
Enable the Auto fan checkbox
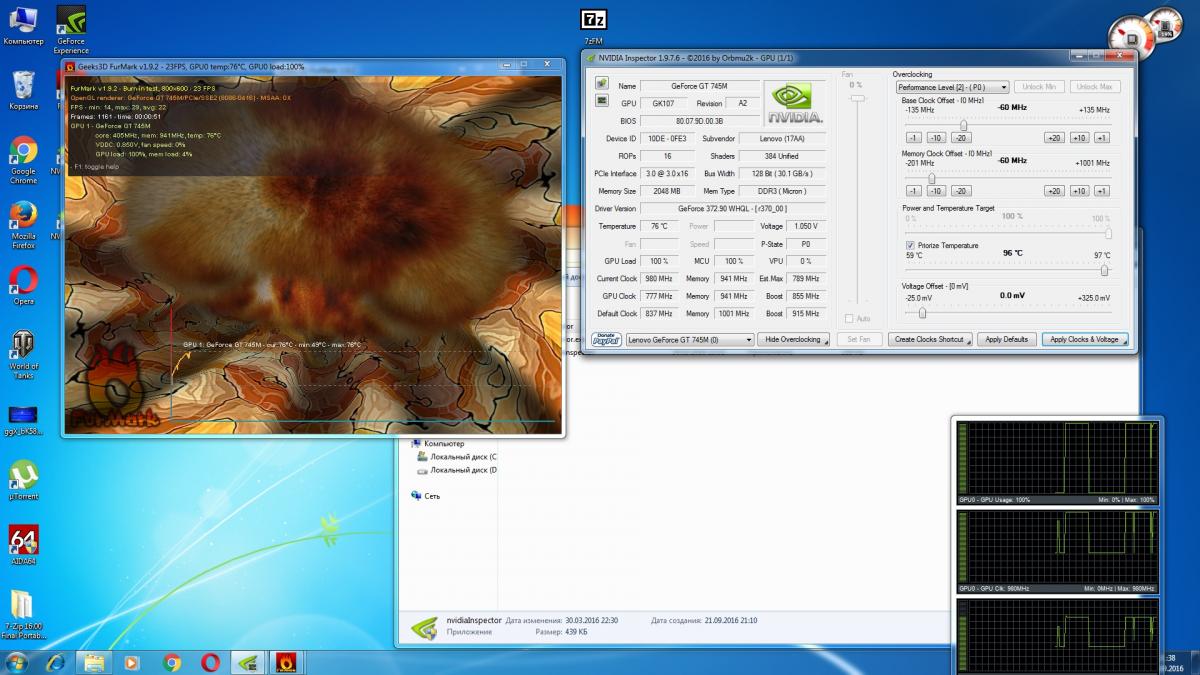850,319
